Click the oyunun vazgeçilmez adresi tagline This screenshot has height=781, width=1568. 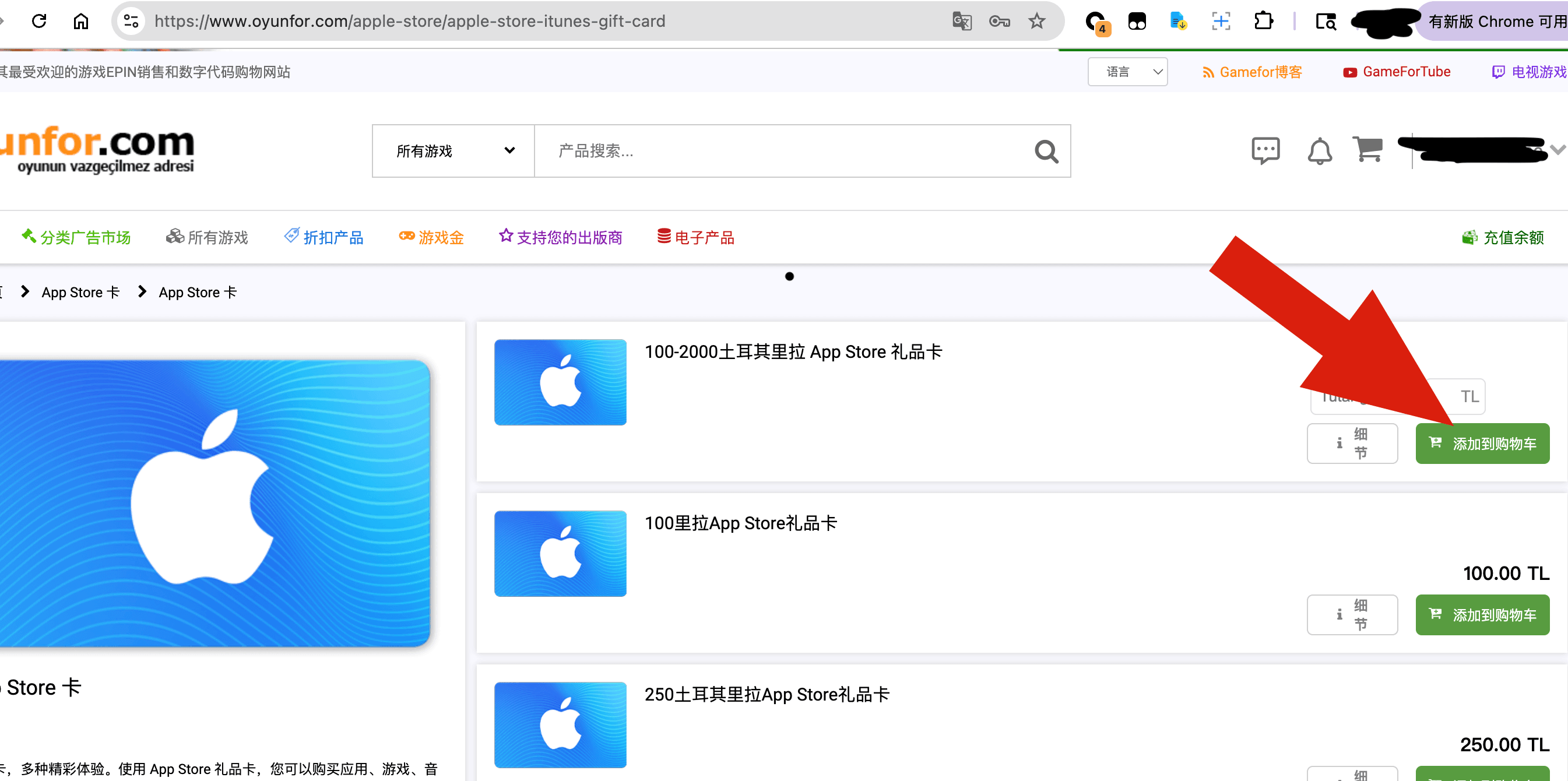tap(106, 166)
